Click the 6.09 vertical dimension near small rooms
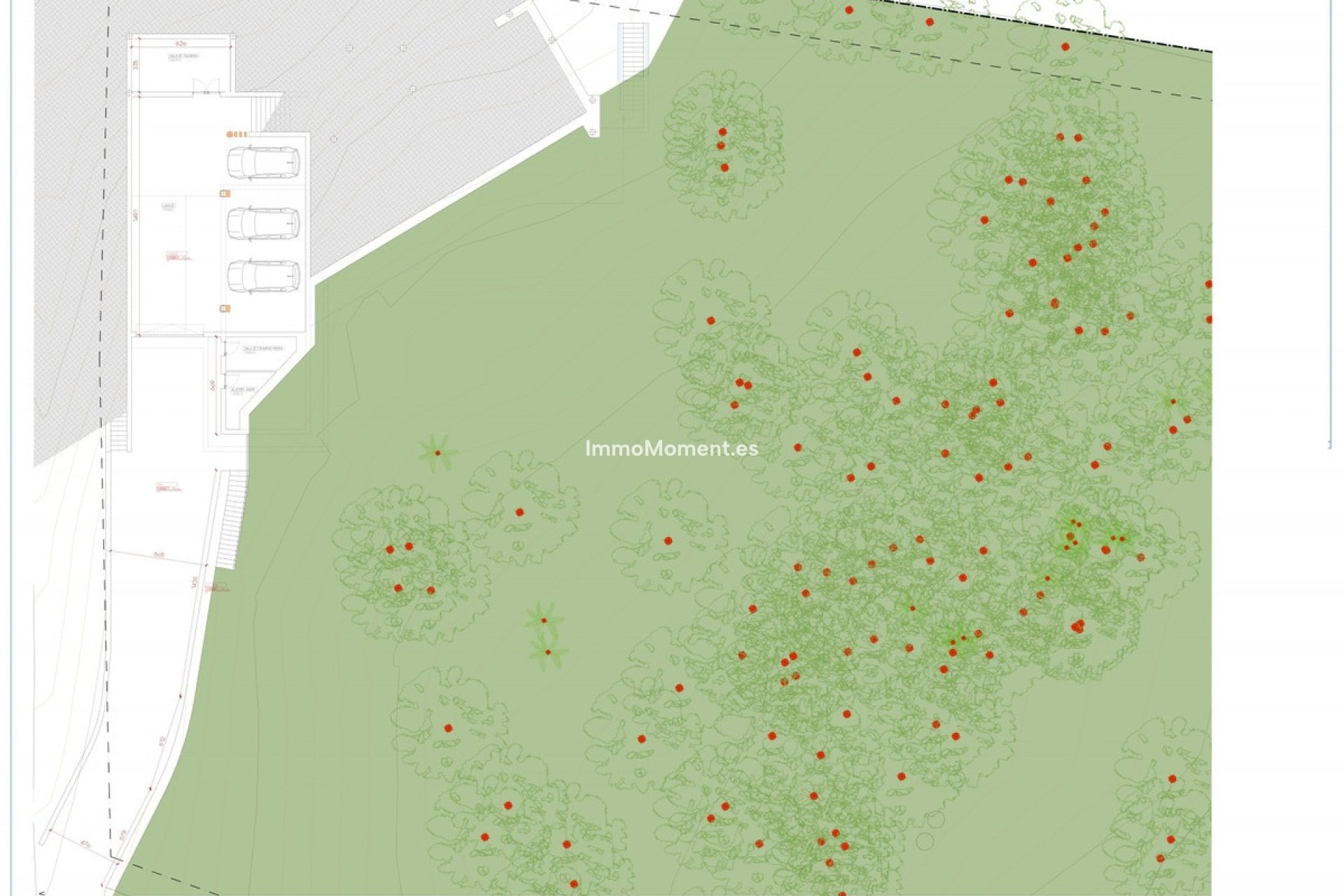Screen dimensions: 1344x896 (x=212, y=386)
